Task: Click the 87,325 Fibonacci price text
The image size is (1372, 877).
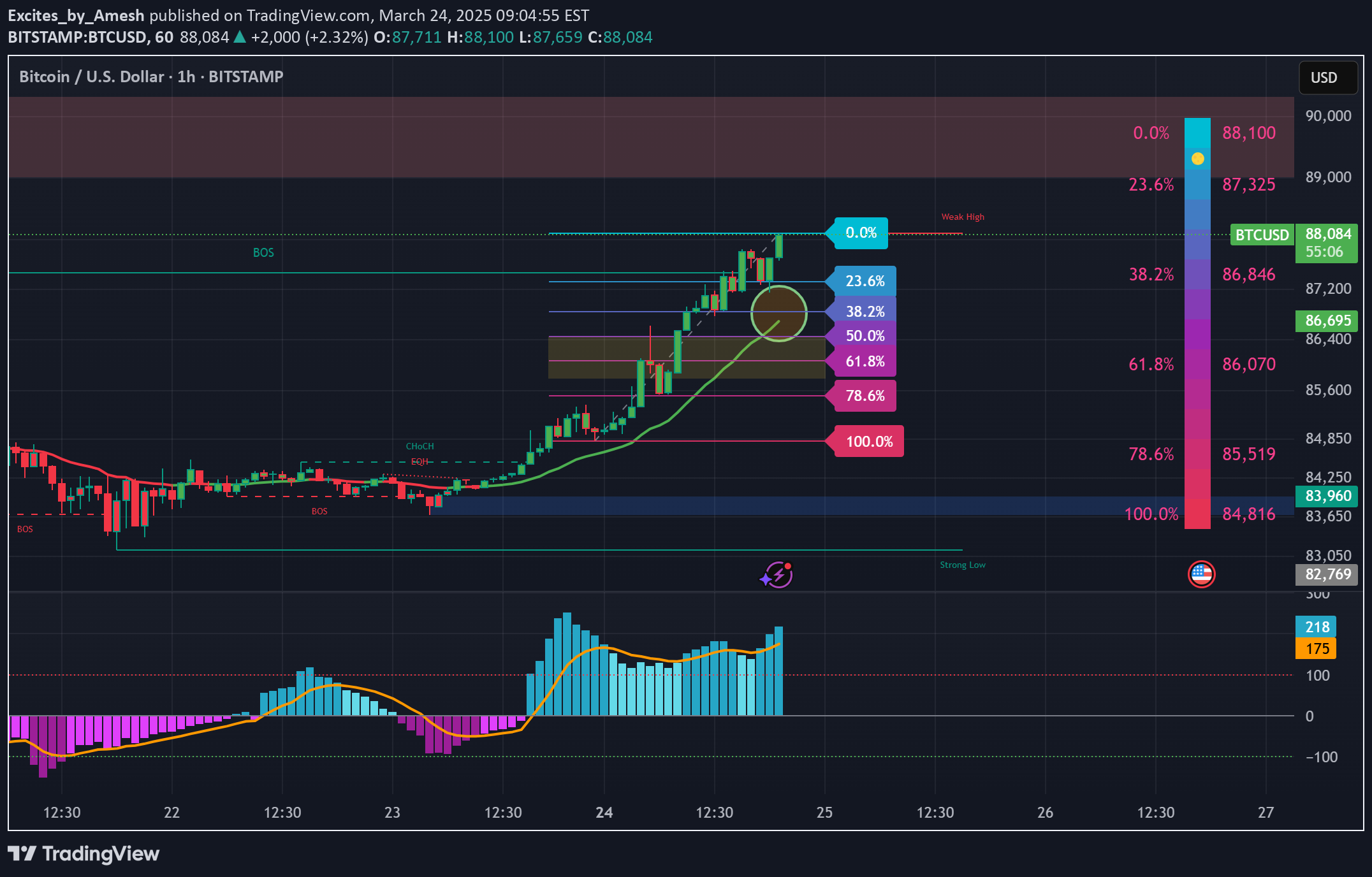Action: [x=1249, y=185]
